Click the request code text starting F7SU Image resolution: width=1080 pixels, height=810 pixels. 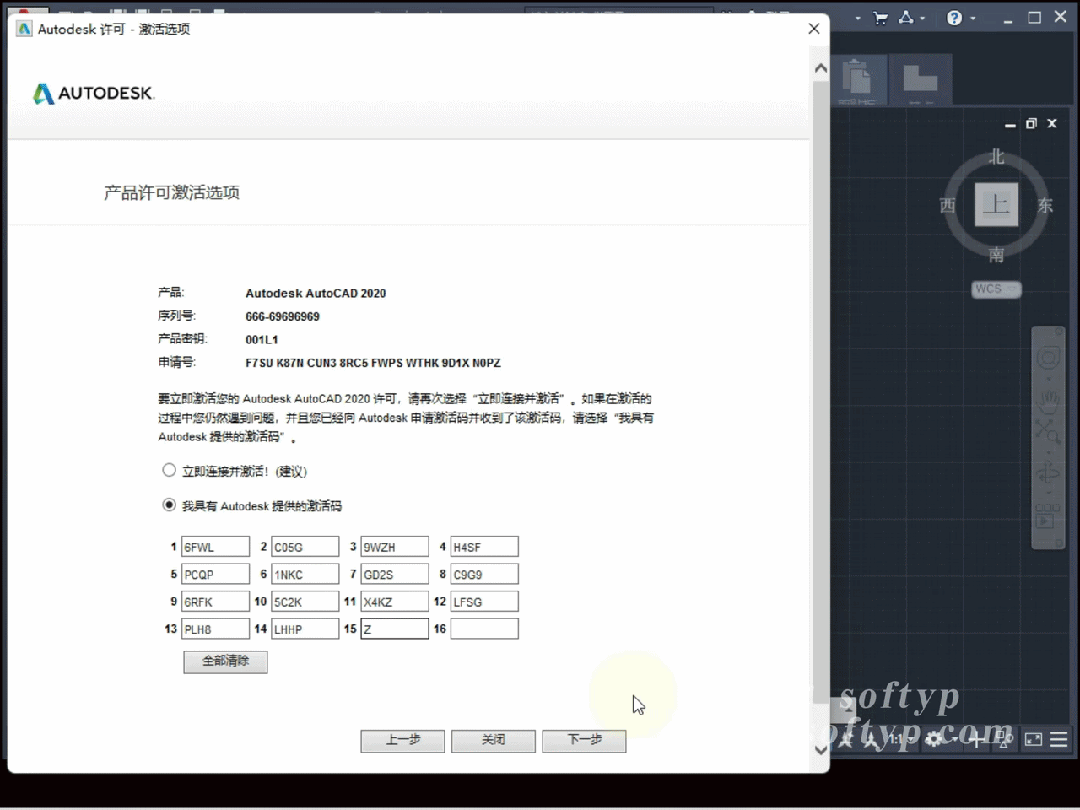pyautogui.click(x=373, y=363)
